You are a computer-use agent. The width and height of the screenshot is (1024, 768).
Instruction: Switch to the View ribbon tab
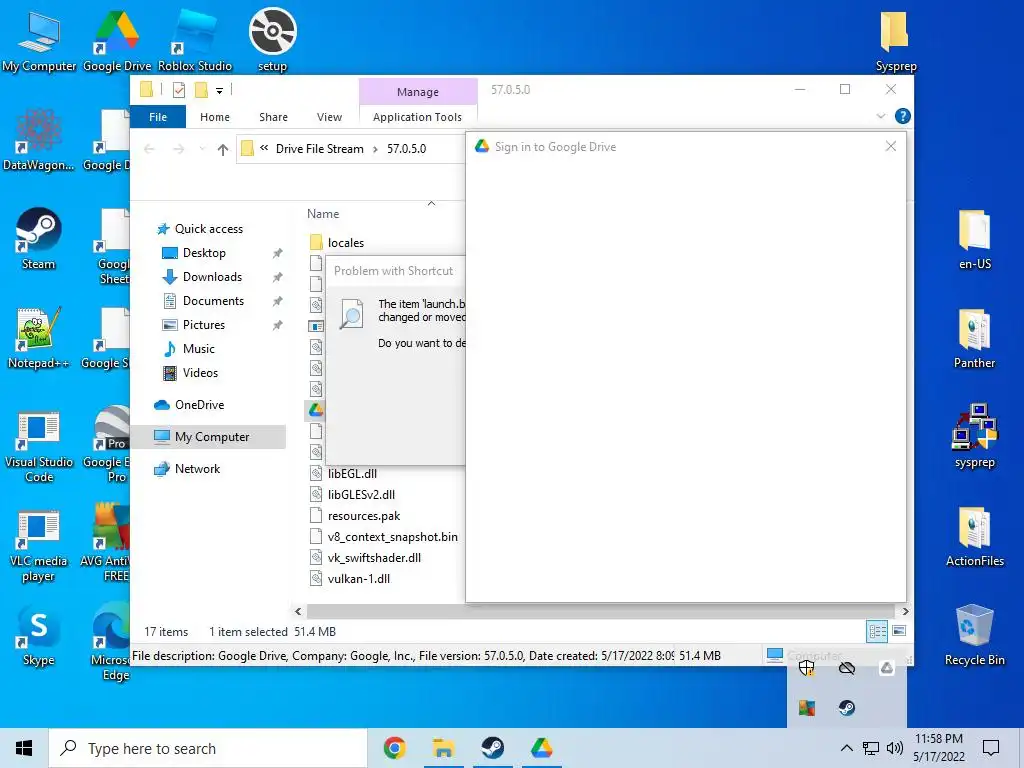point(329,117)
